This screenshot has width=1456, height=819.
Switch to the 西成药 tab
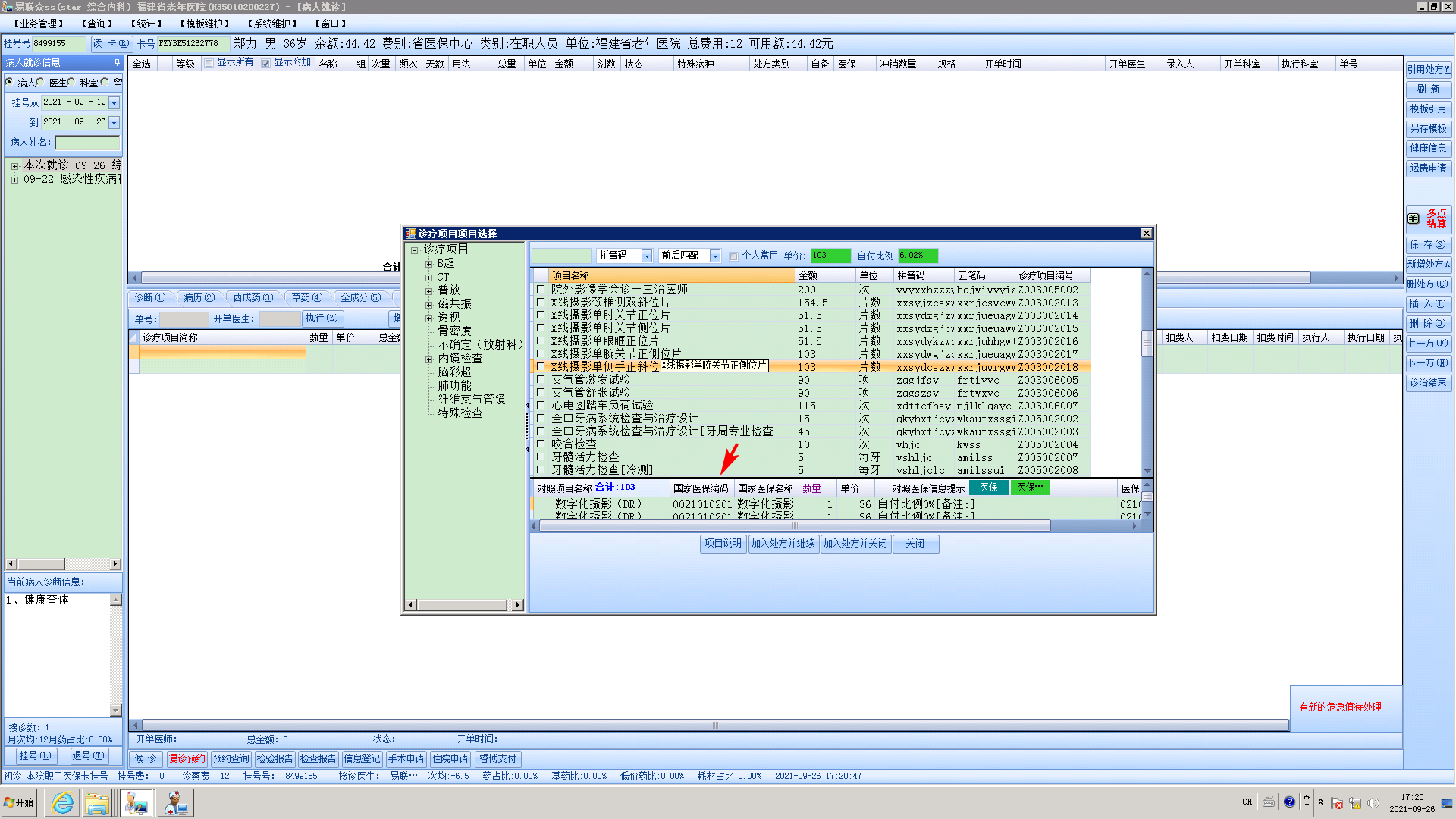tap(252, 297)
